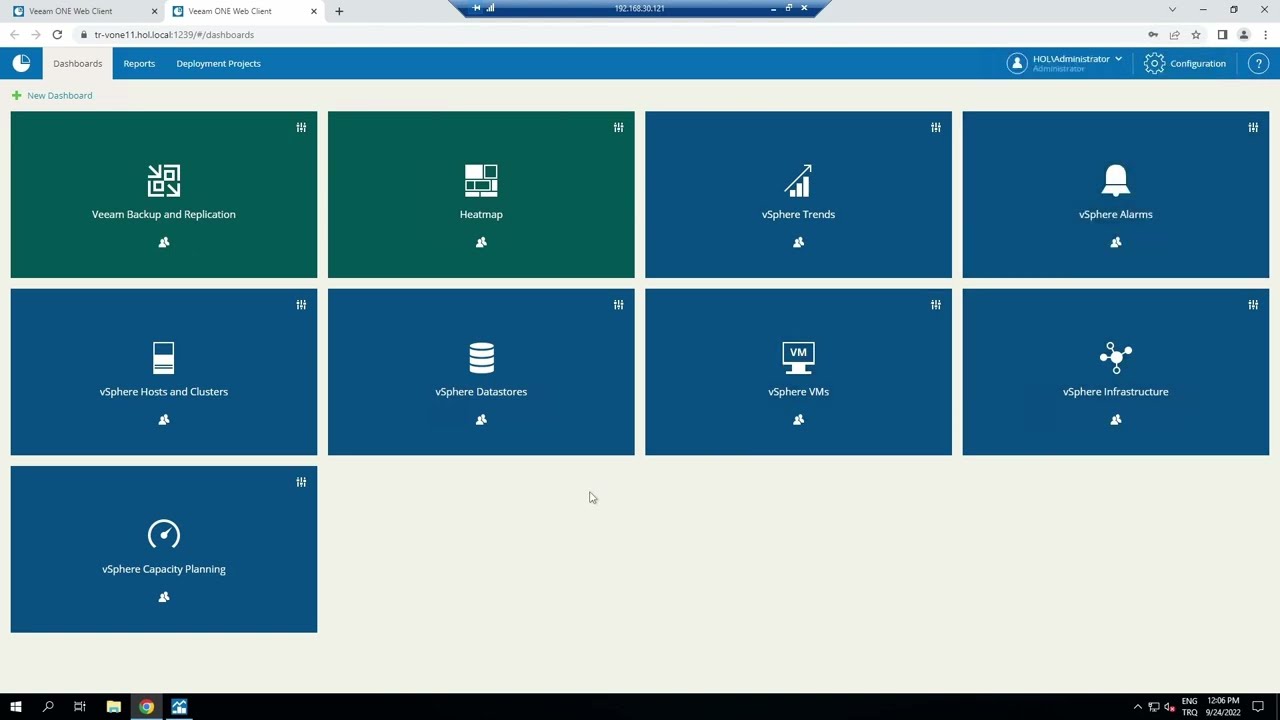Open Chrome three-dot menu

[1266, 35]
